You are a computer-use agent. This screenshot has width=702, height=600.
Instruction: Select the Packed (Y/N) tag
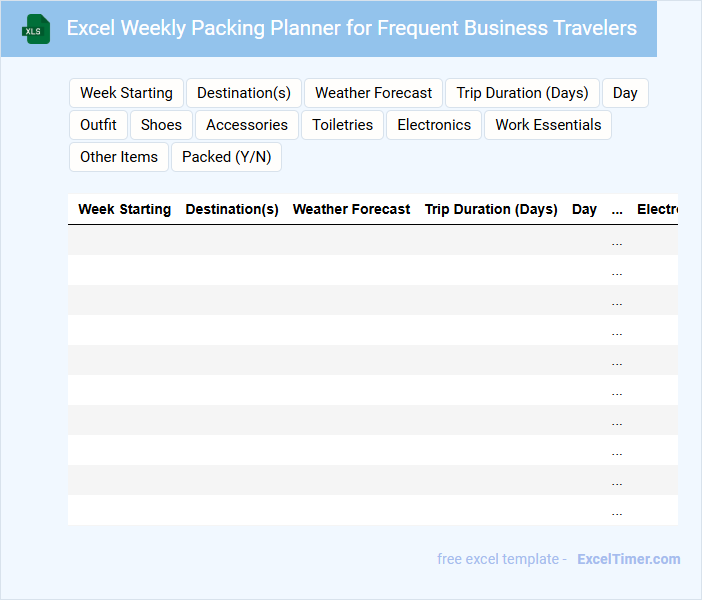226,157
